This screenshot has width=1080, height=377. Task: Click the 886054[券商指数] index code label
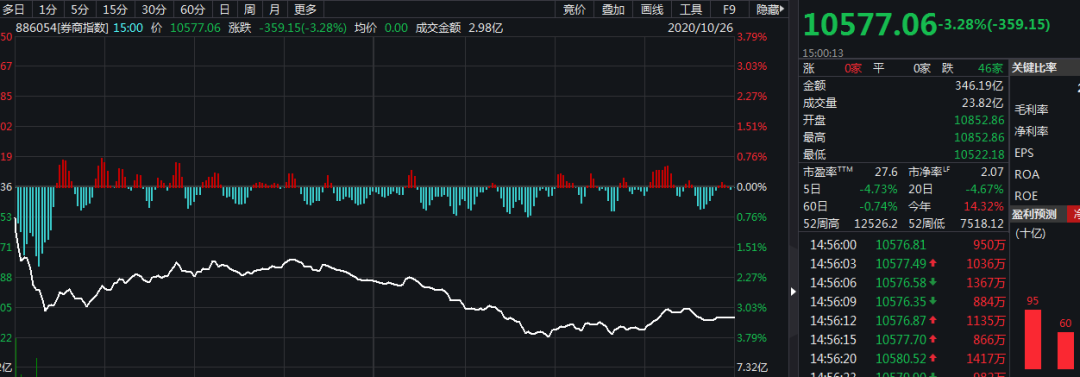click(x=63, y=28)
